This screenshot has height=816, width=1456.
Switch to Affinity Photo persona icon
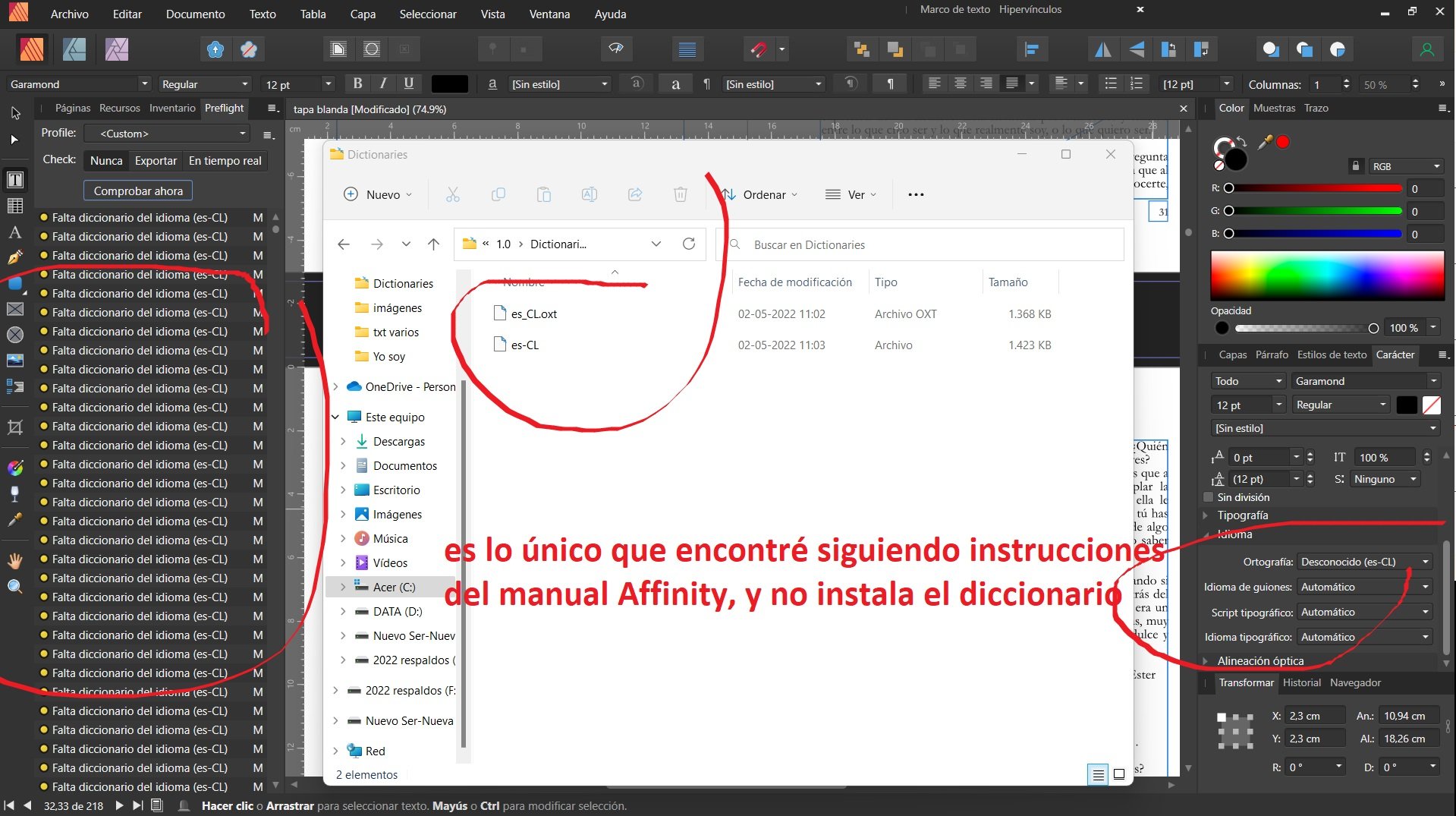[116, 49]
